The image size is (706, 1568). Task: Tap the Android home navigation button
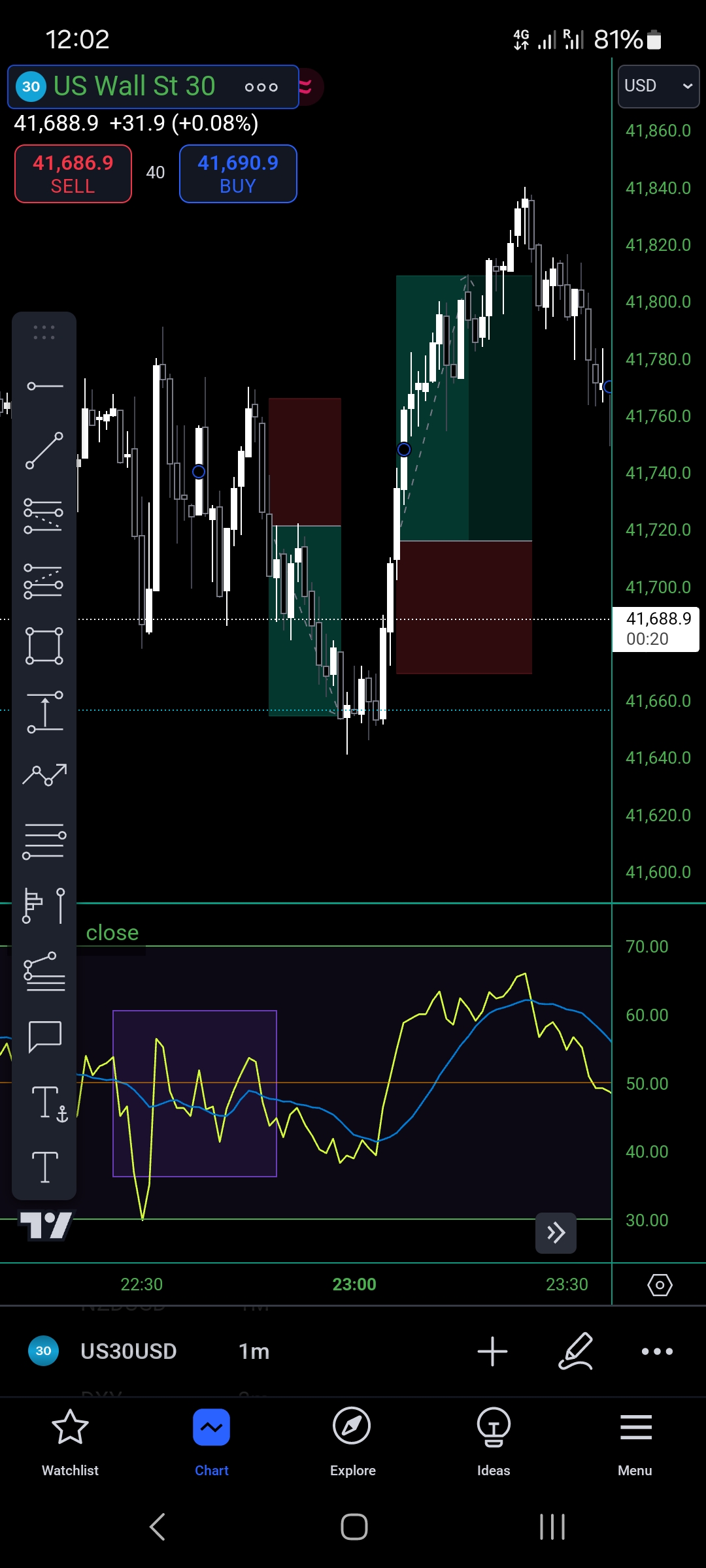(354, 1527)
